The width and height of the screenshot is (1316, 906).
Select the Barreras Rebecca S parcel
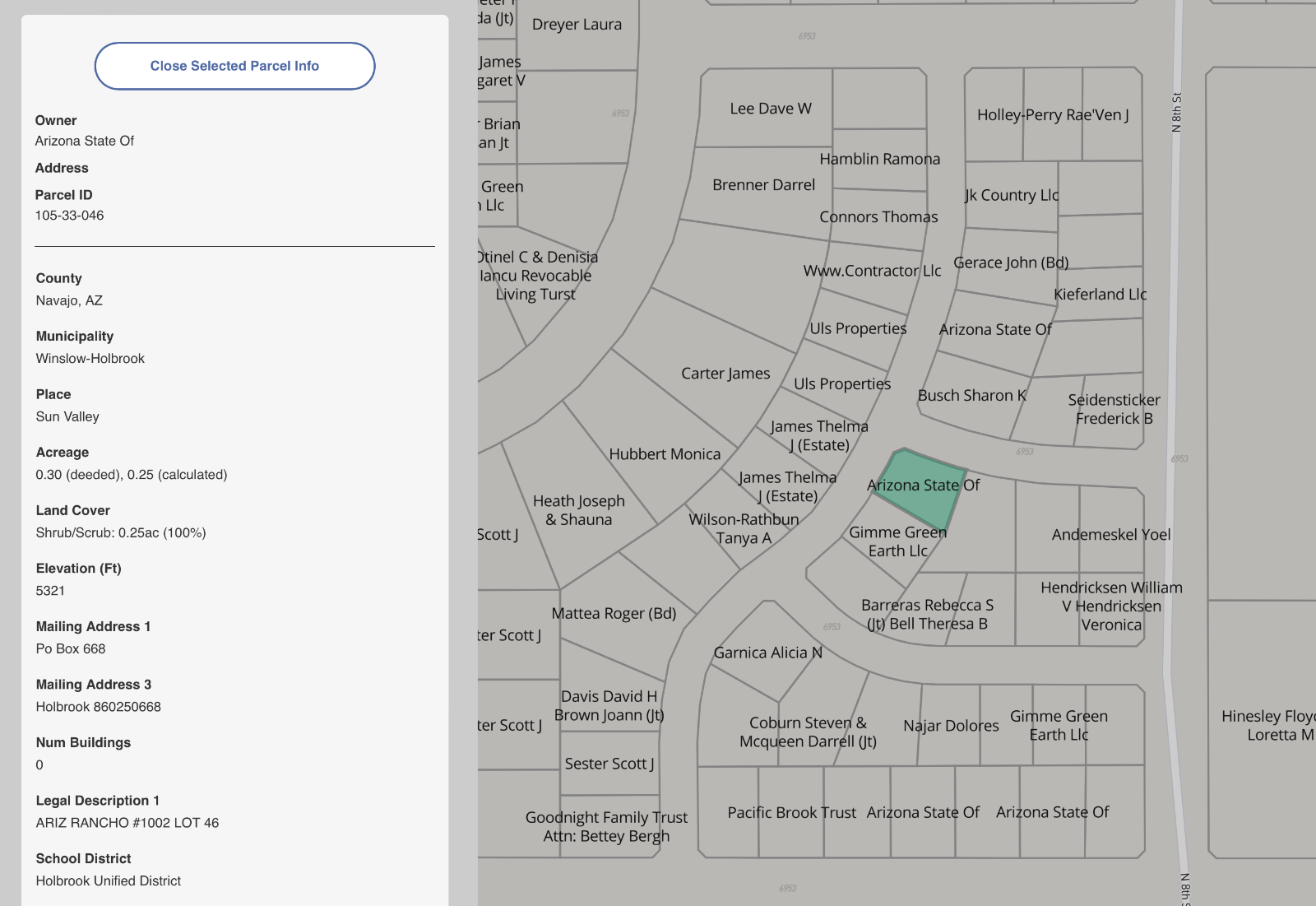click(x=927, y=615)
